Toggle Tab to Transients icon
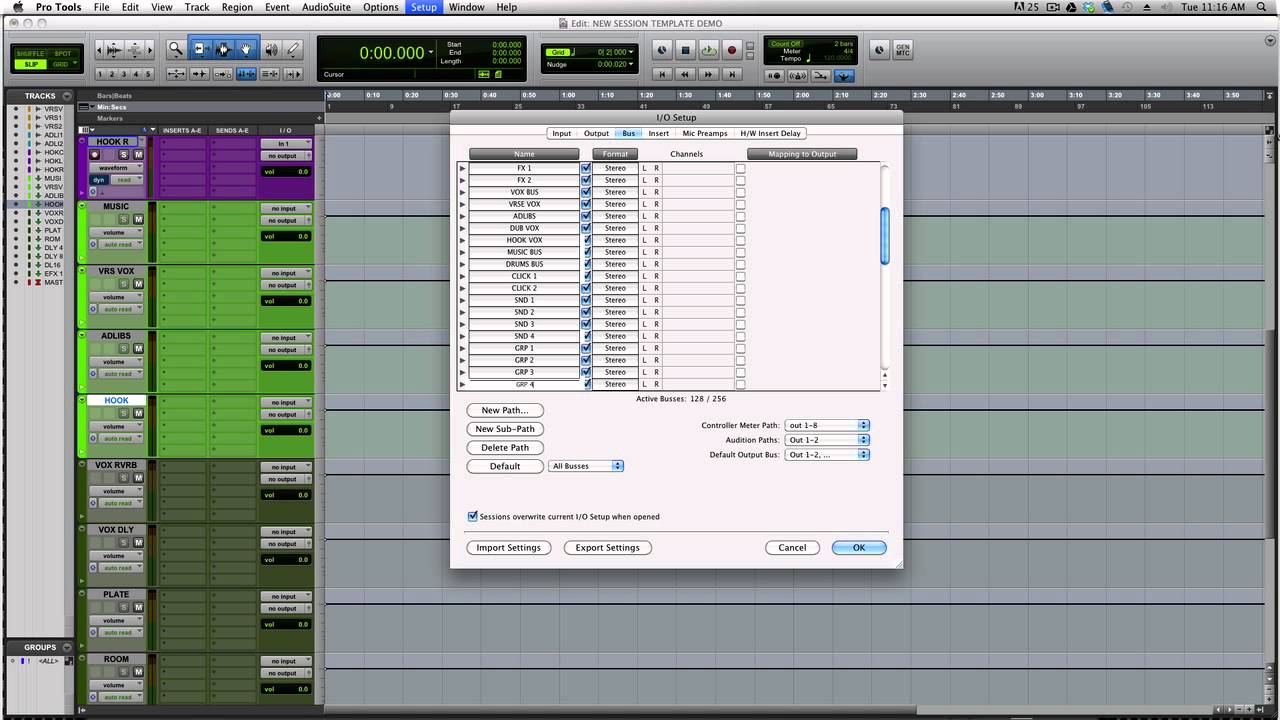The image size is (1280, 720). pos(199,74)
